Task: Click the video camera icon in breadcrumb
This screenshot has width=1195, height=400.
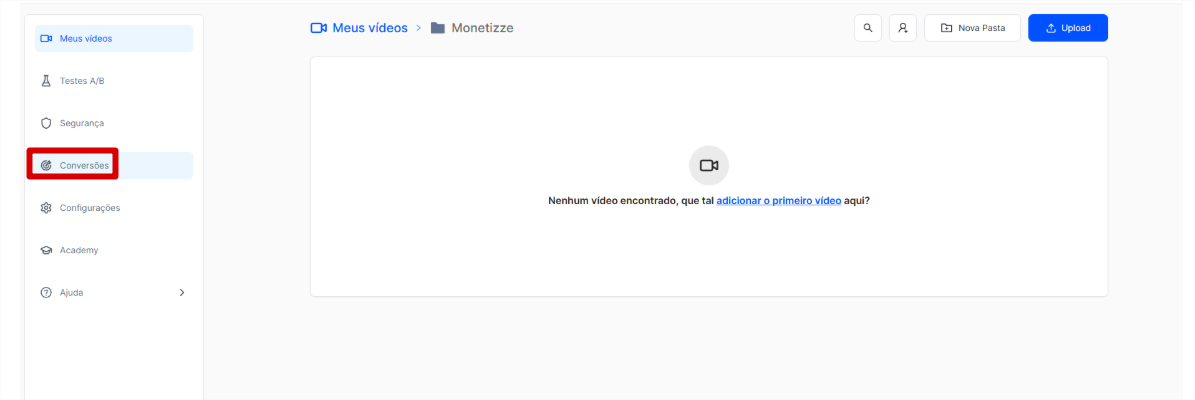Action: point(319,28)
